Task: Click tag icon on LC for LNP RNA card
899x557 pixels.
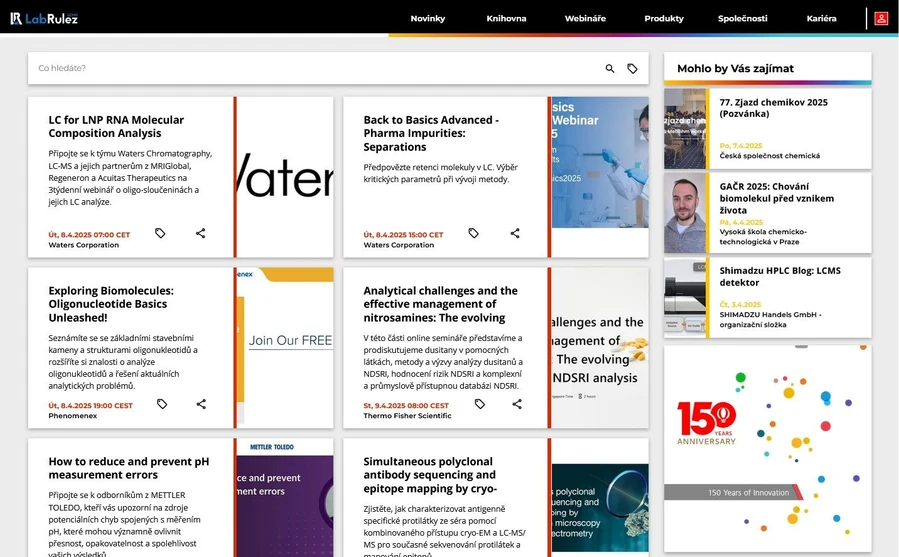Action: 160,233
